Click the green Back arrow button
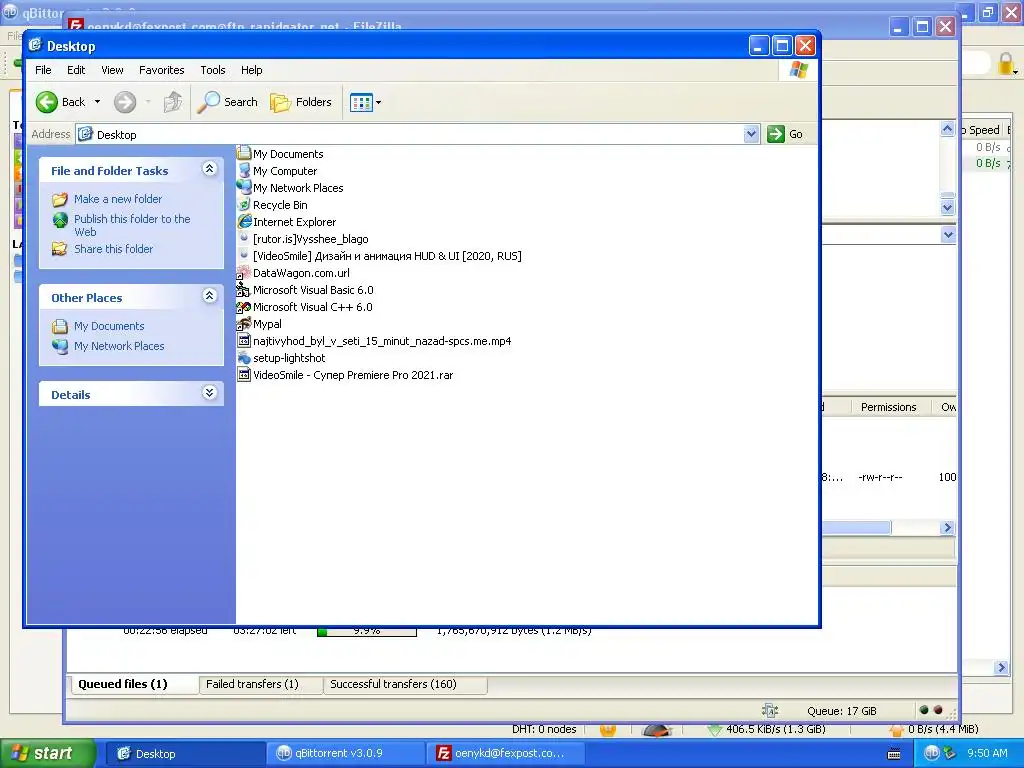The image size is (1024, 768). pyautogui.click(x=47, y=102)
